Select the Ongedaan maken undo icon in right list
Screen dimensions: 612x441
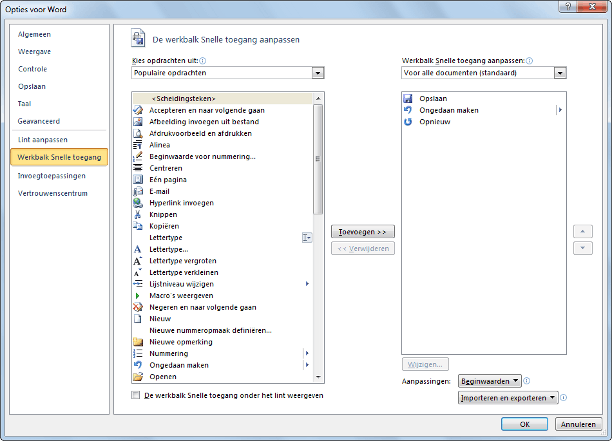click(408, 109)
